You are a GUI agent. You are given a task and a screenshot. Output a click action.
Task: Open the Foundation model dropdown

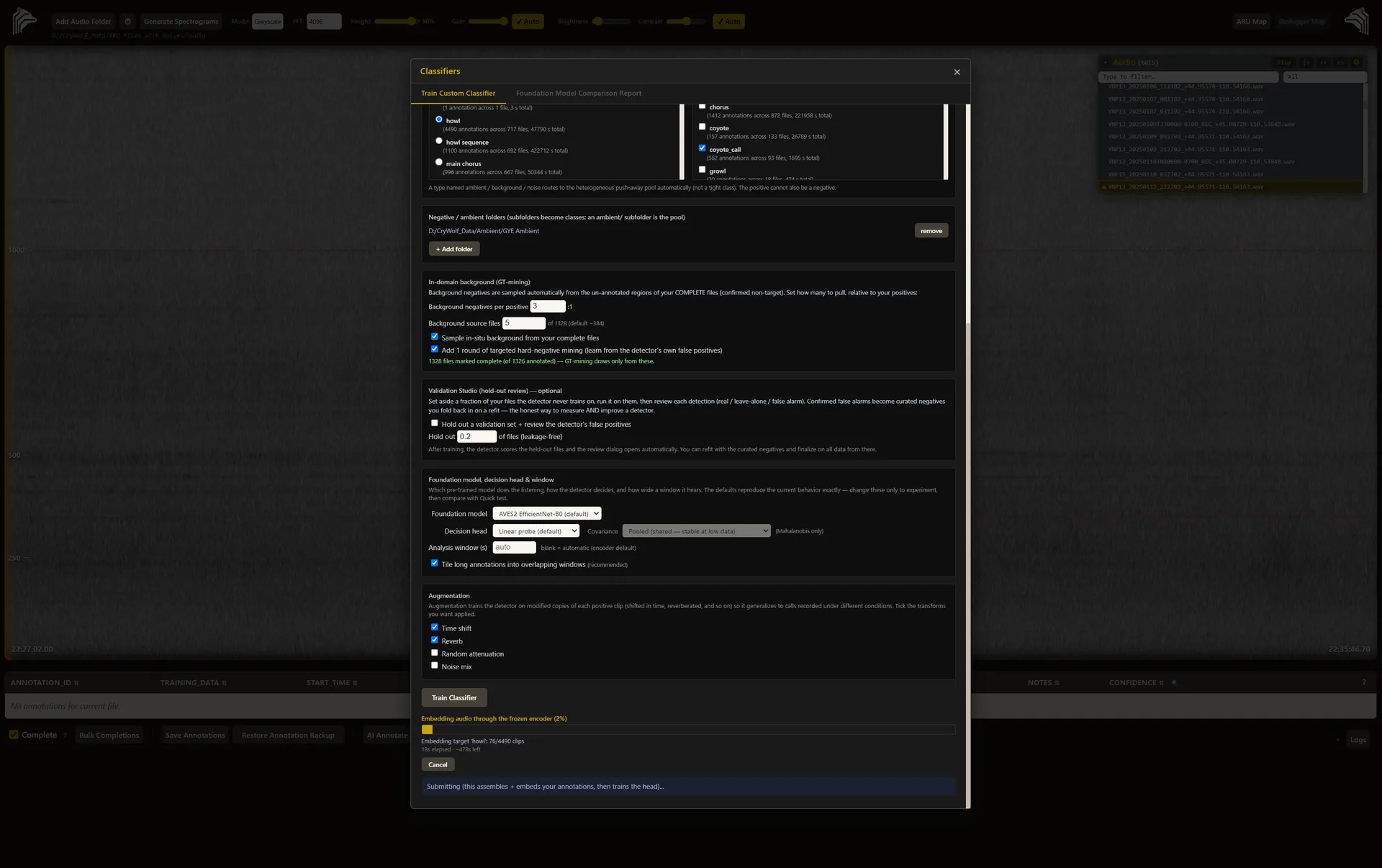(x=547, y=514)
